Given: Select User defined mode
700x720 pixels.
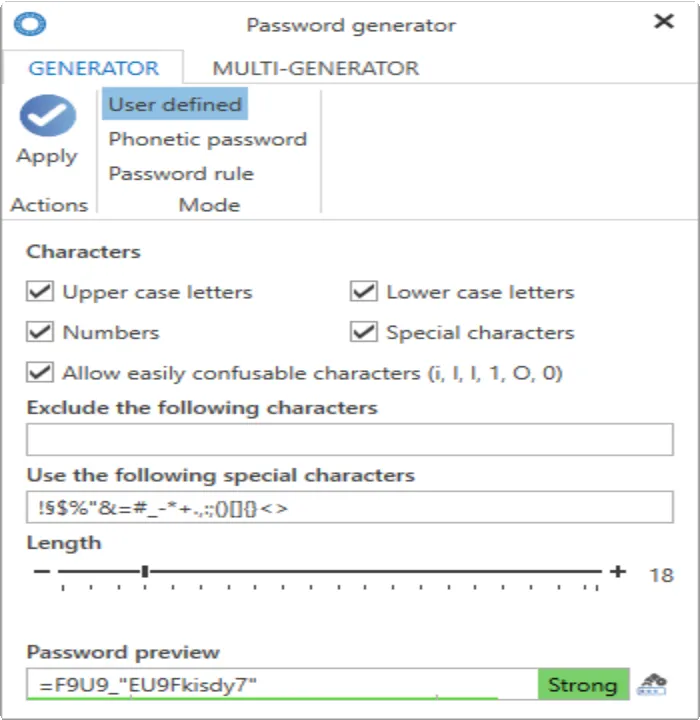Looking at the screenshot, I should coord(175,104).
